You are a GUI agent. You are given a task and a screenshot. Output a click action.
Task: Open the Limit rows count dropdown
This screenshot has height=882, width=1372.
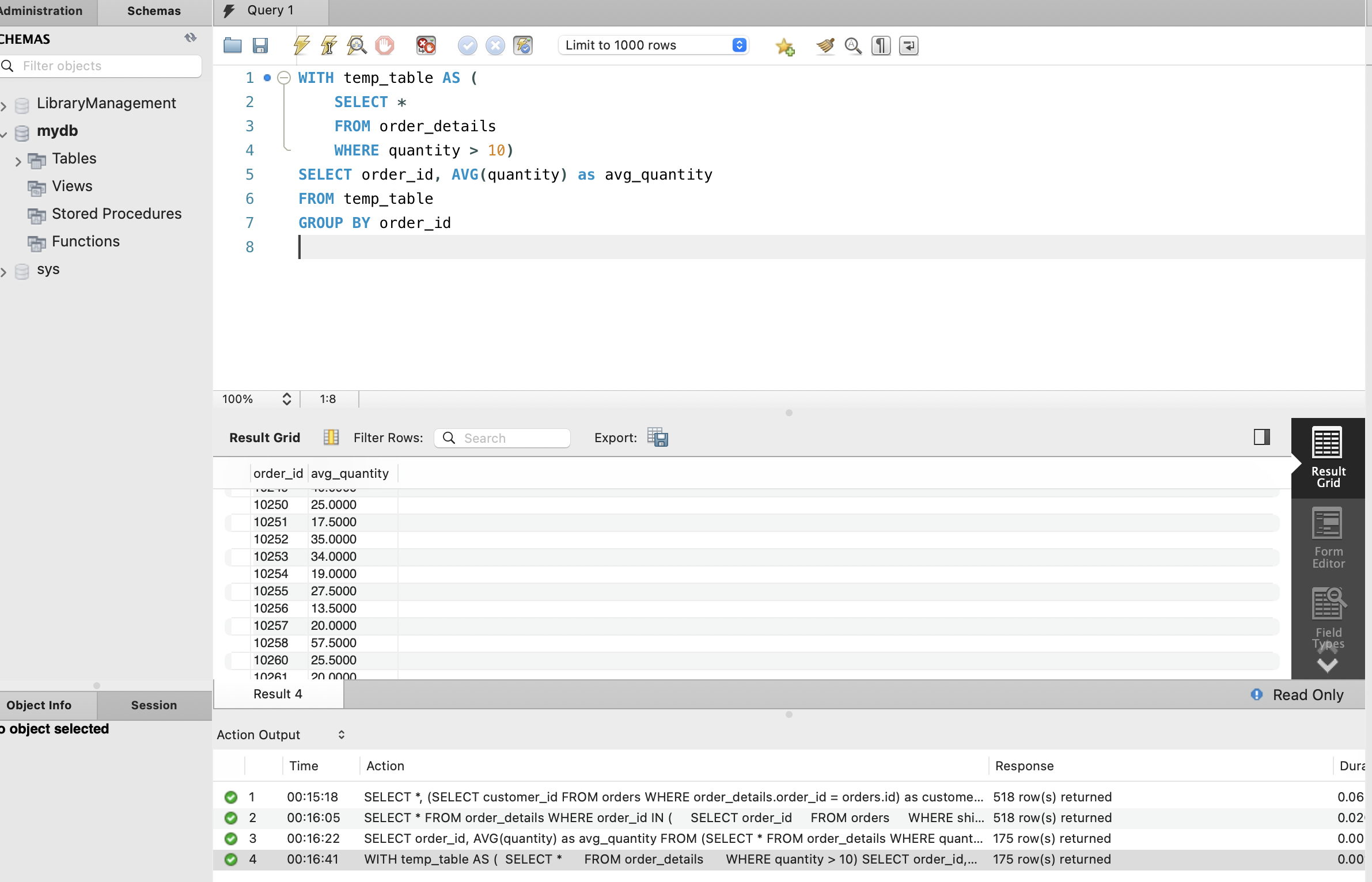point(740,45)
